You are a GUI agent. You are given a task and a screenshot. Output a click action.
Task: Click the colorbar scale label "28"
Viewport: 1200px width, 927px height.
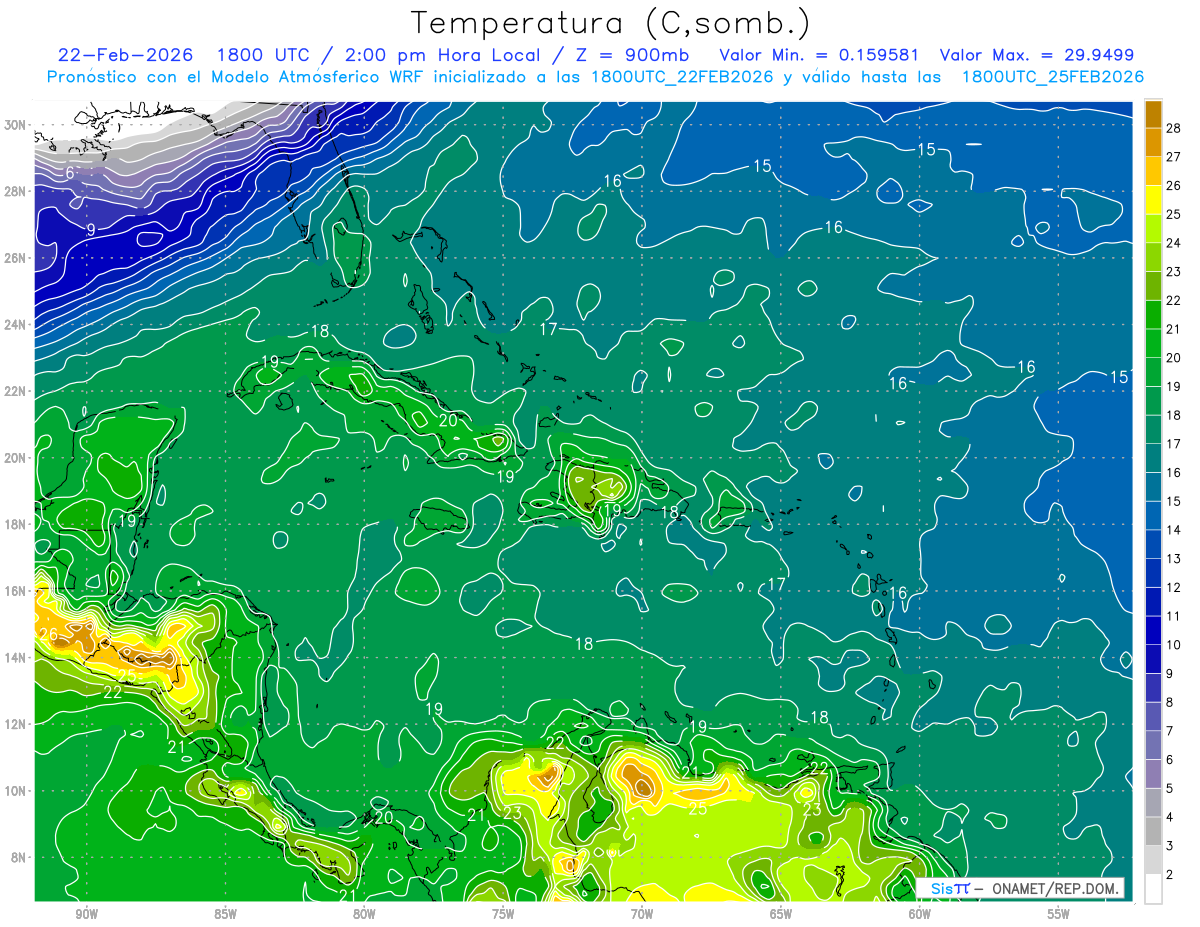[x=1174, y=127]
